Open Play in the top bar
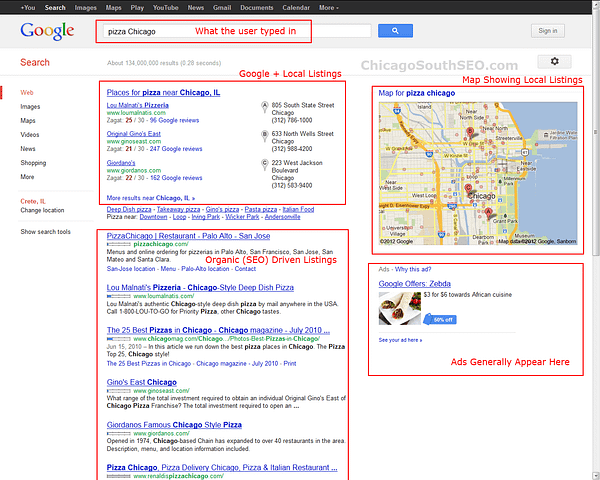 (137, 7)
